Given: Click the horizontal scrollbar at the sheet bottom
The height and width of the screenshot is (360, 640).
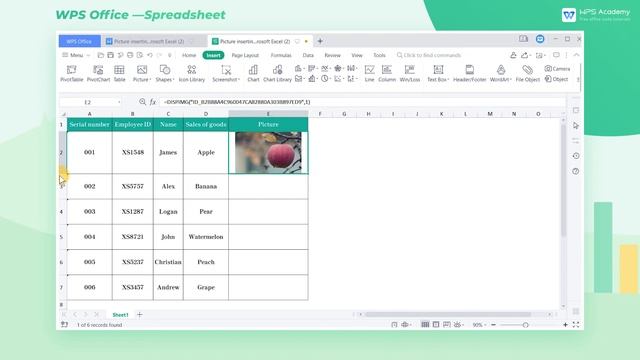Looking at the screenshot, I should pyautogui.click(x=448, y=314).
